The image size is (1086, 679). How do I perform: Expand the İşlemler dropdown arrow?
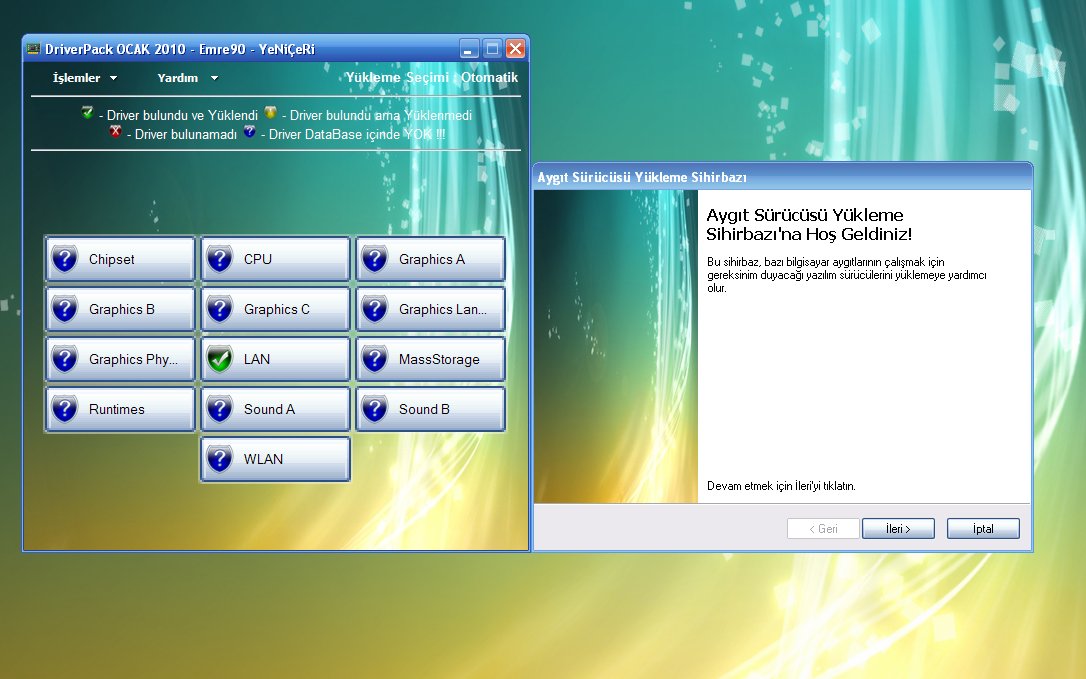(x=113, y=78)
